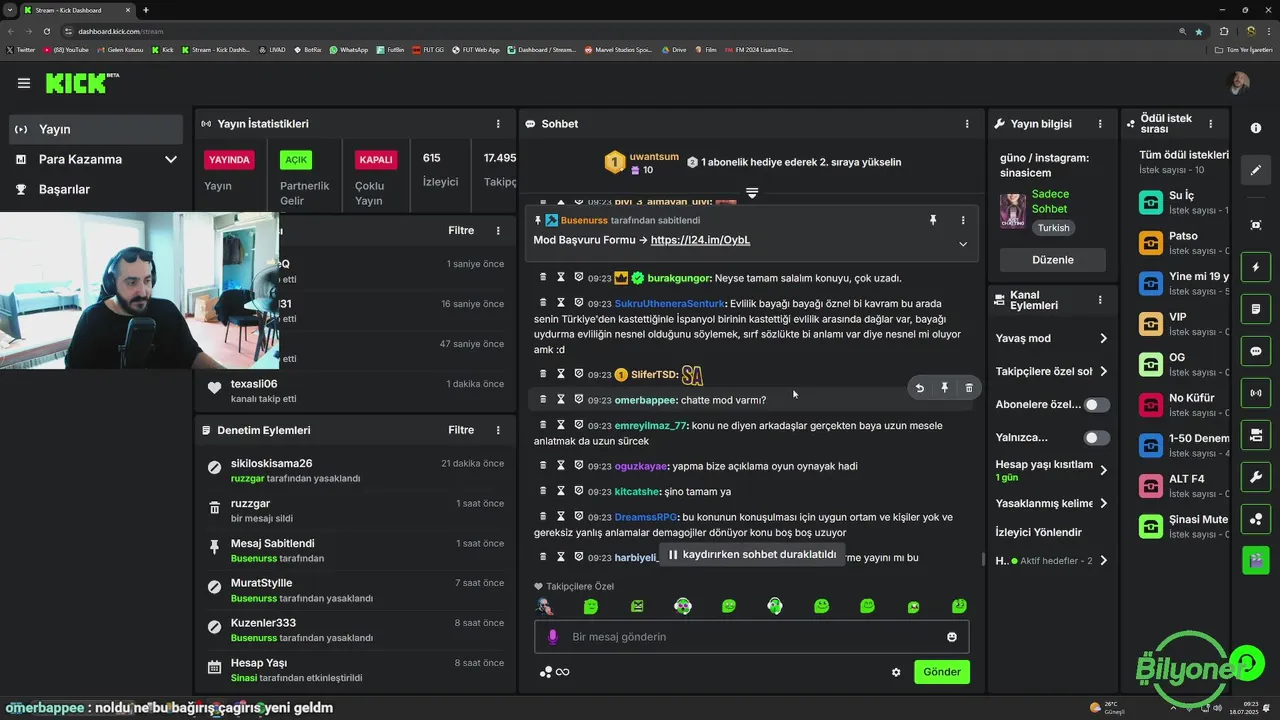The width and height of the screenshot is (1280, 720).
Task: Click the Su İç reward icon
Action: [1151, 203]
